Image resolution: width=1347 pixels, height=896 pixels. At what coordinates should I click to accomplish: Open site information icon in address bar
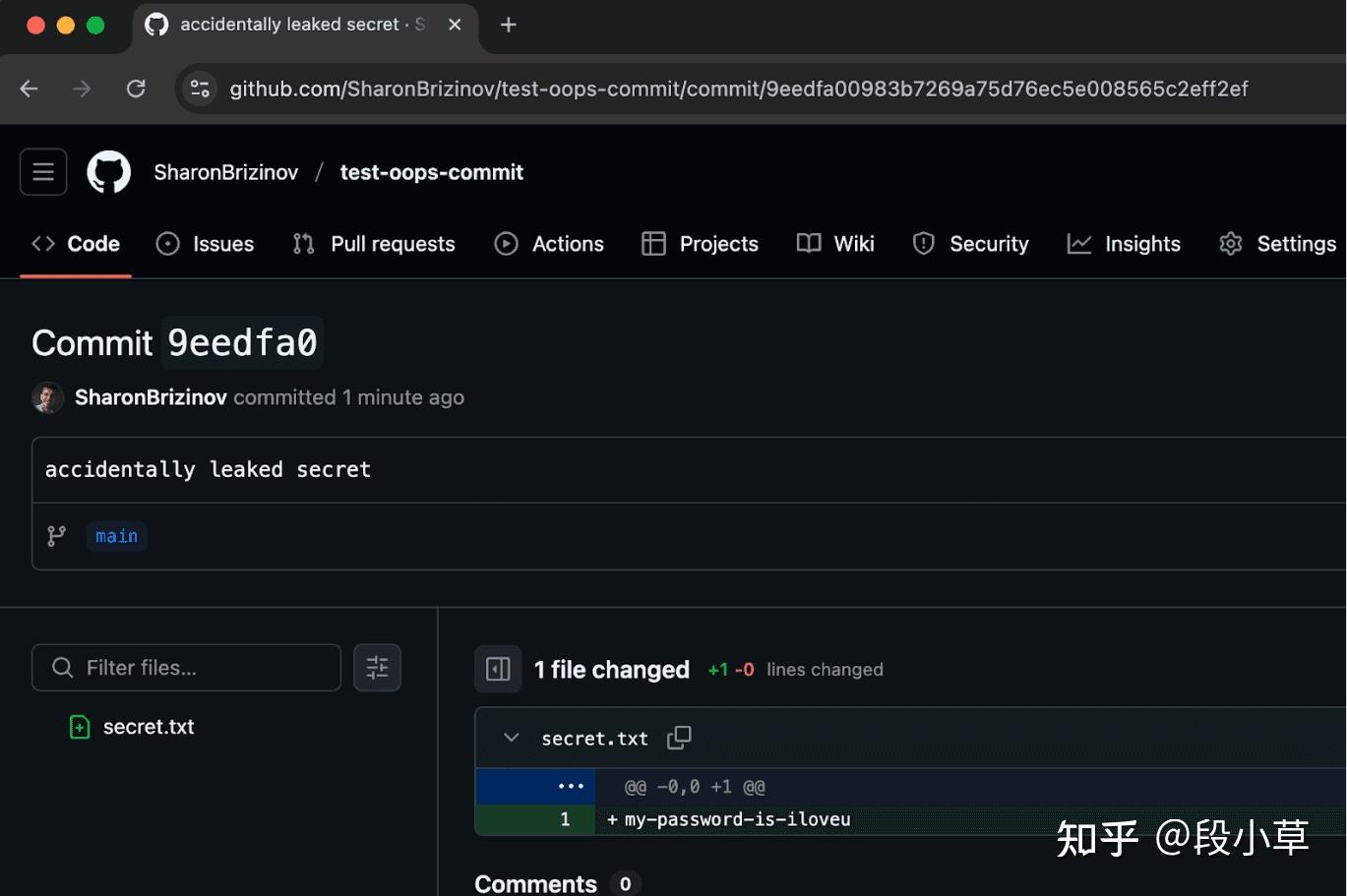click(200, 89)
